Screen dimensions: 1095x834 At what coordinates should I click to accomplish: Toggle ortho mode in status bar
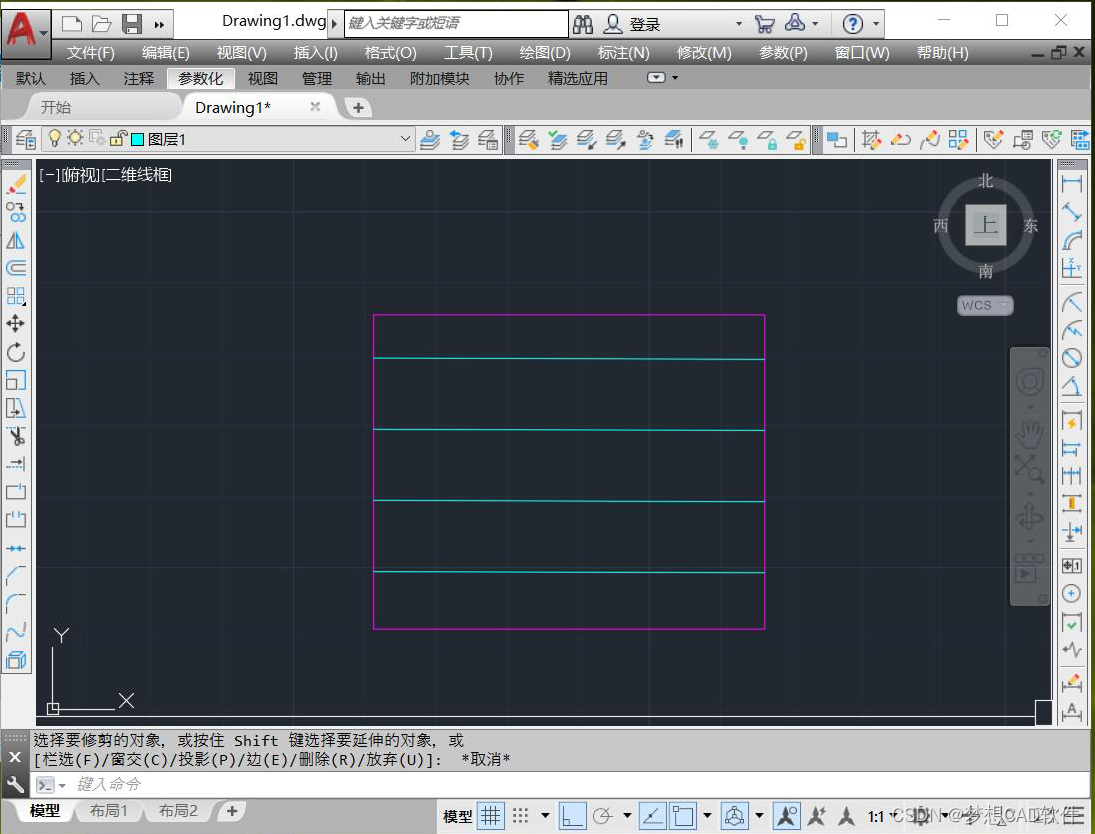click(x=573, y=816)
